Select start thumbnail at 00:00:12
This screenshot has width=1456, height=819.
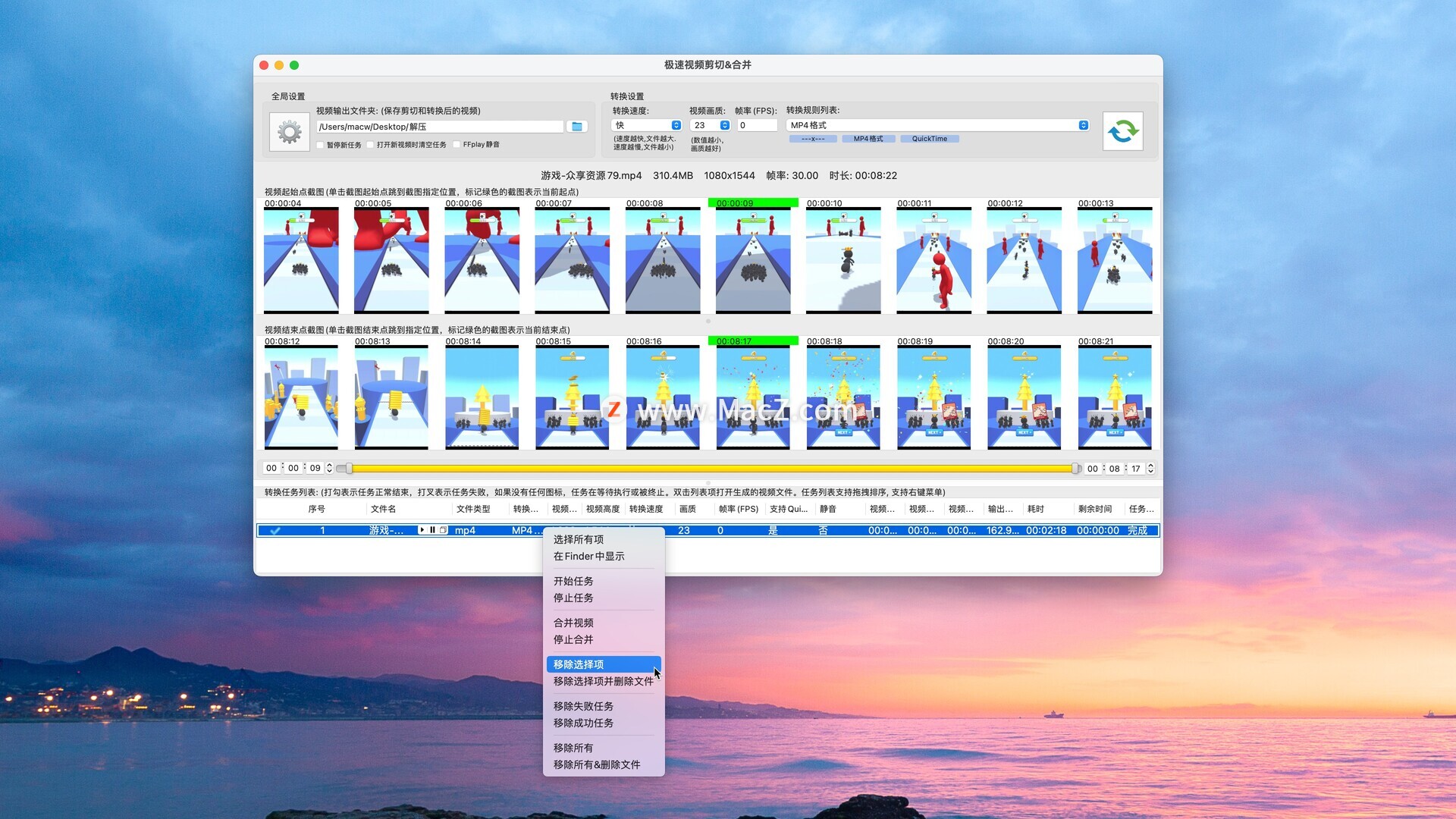[1024, 260]
